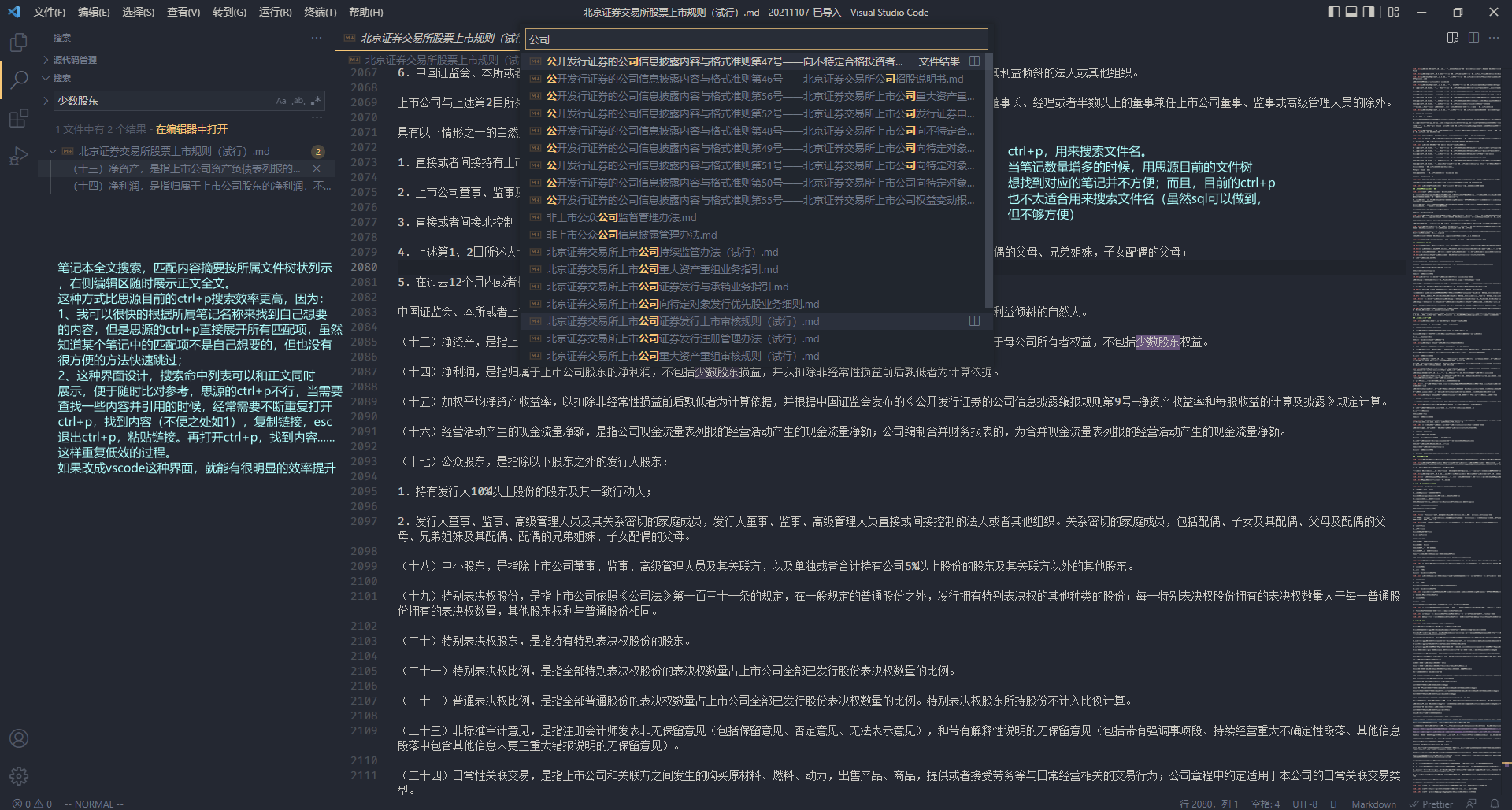
Task: Open the 文件(F) menu
Action: 50,12
